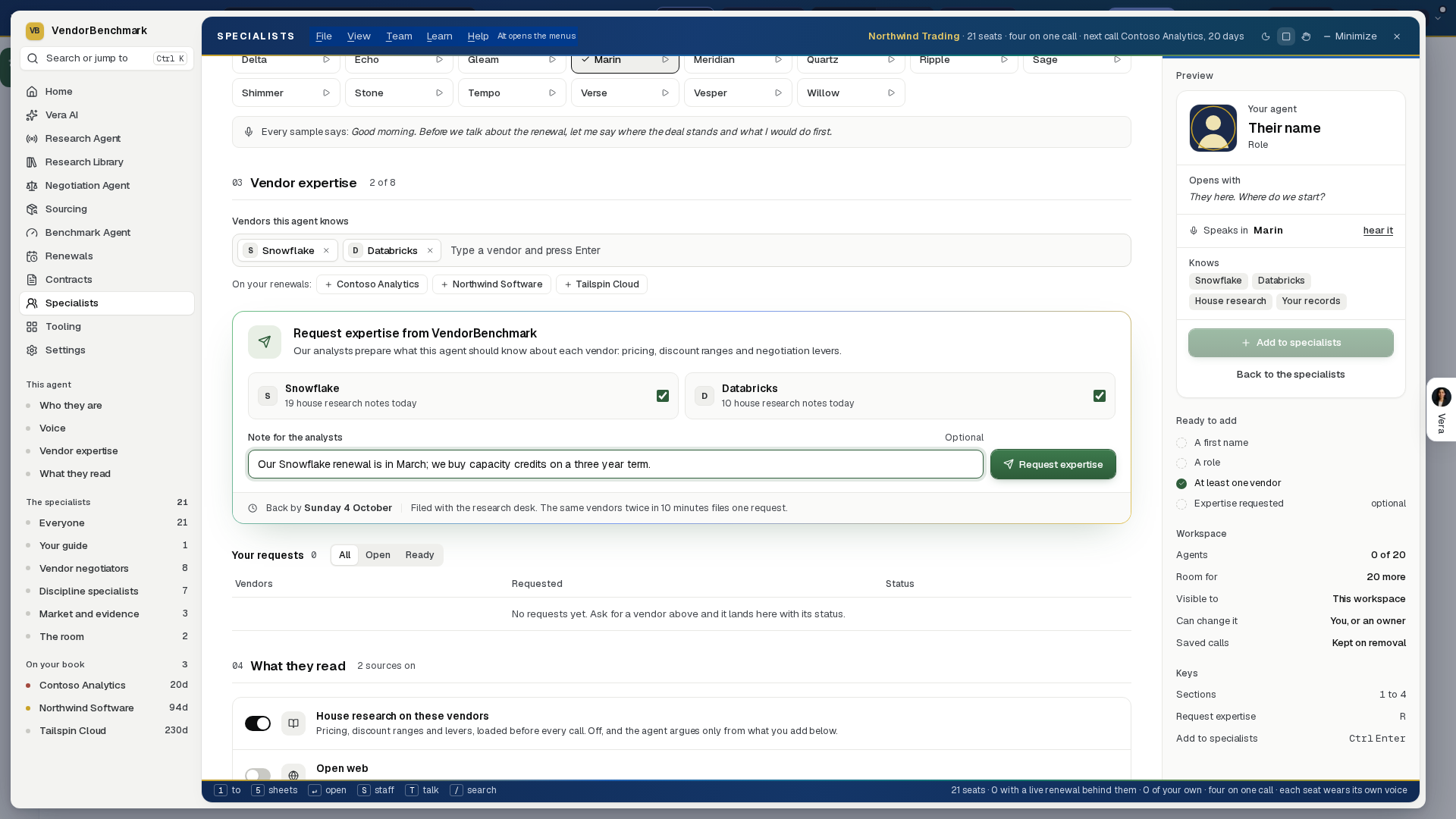Image resolution: width=1456 pixels, height=819 pixels.
Task: Open the Team menu
Action: click(x=399, y=36)
